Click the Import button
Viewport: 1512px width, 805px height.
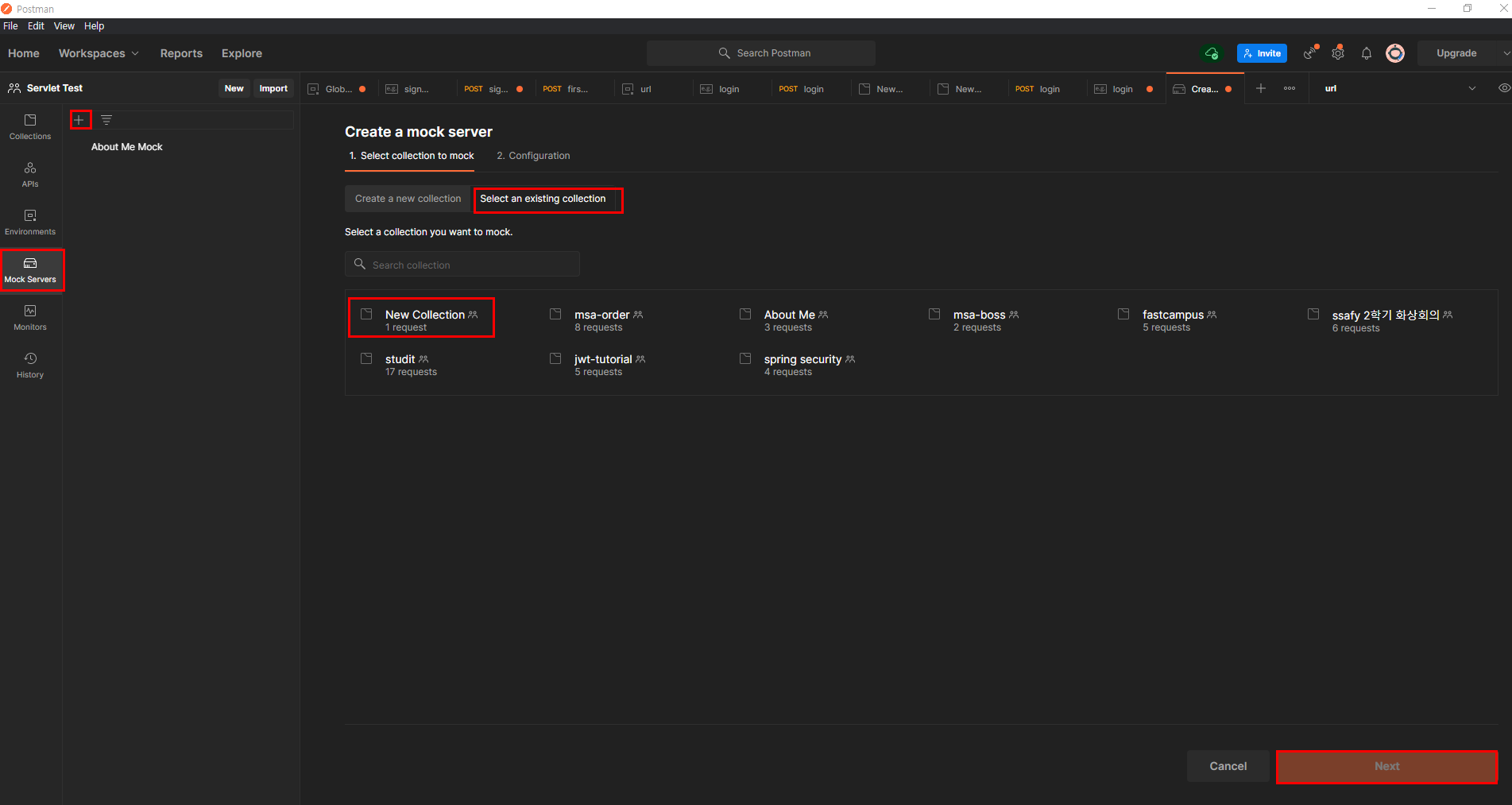(273, 88)
